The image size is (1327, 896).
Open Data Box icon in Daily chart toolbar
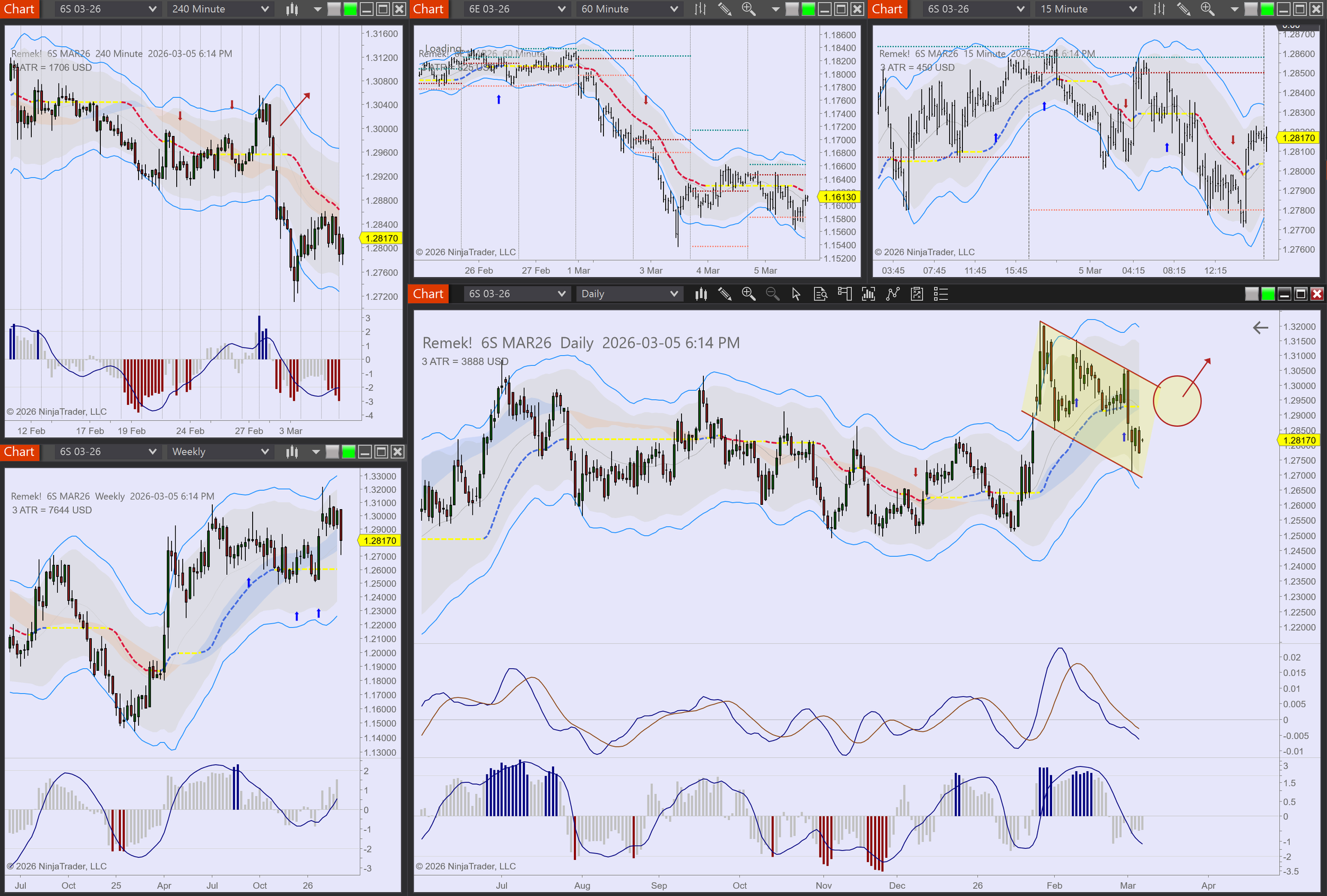tap(820, 294)
